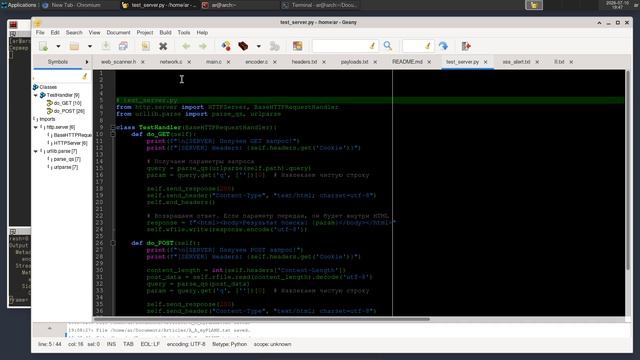The image size is (640, 360).
Task: Open the Applications menu in top panel
Action: point(18,5)
